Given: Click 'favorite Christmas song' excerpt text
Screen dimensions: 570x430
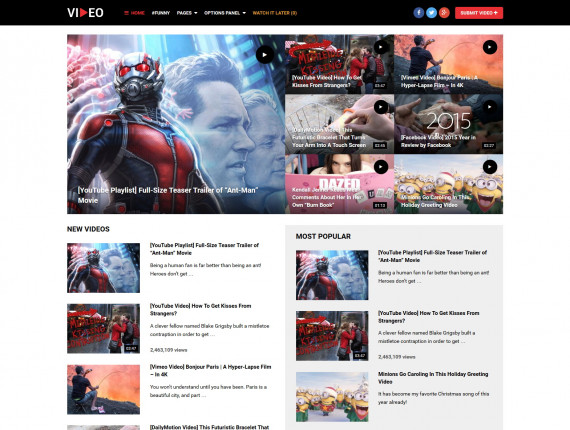Looking at the screenshot, I should pyautogui.click(x=434, y=398).
